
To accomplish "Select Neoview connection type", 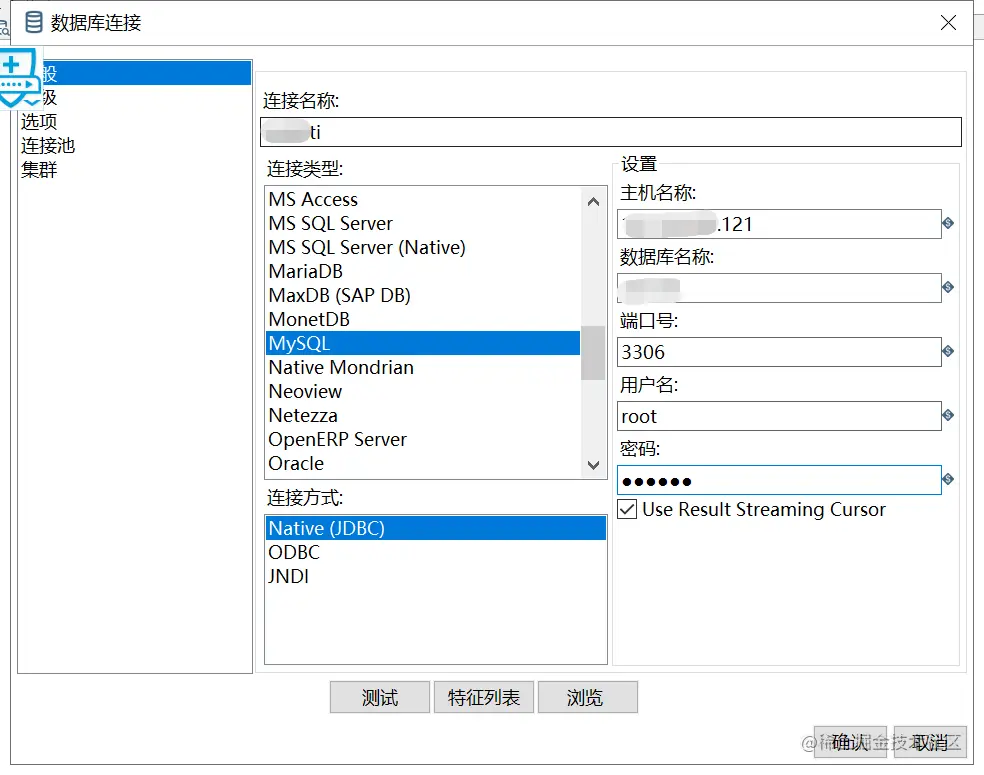I will pos(423,391).
